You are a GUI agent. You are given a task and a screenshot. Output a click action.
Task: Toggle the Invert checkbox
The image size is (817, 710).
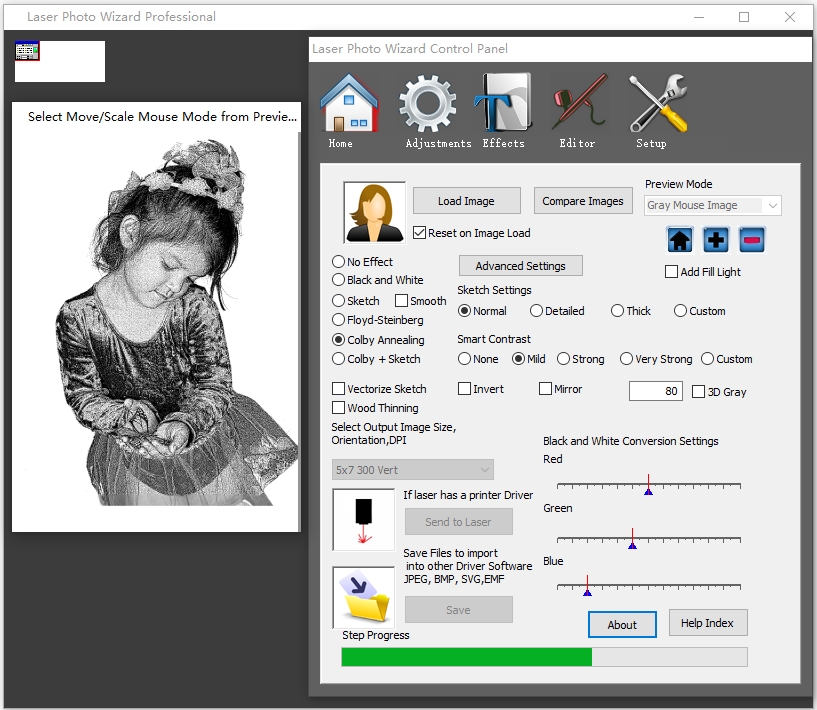(x=465, y=389)
